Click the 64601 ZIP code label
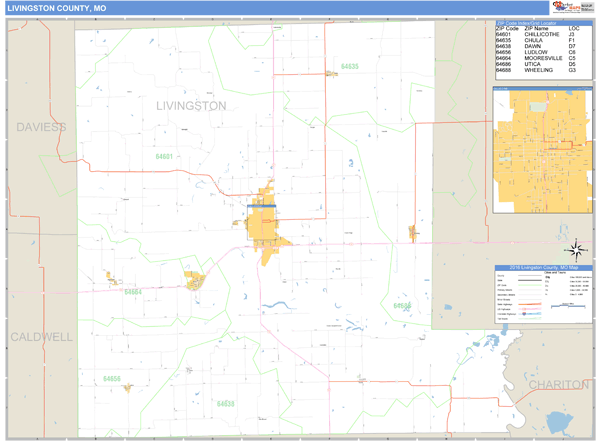Screen dimensions: 600x441 click(164, 156)
